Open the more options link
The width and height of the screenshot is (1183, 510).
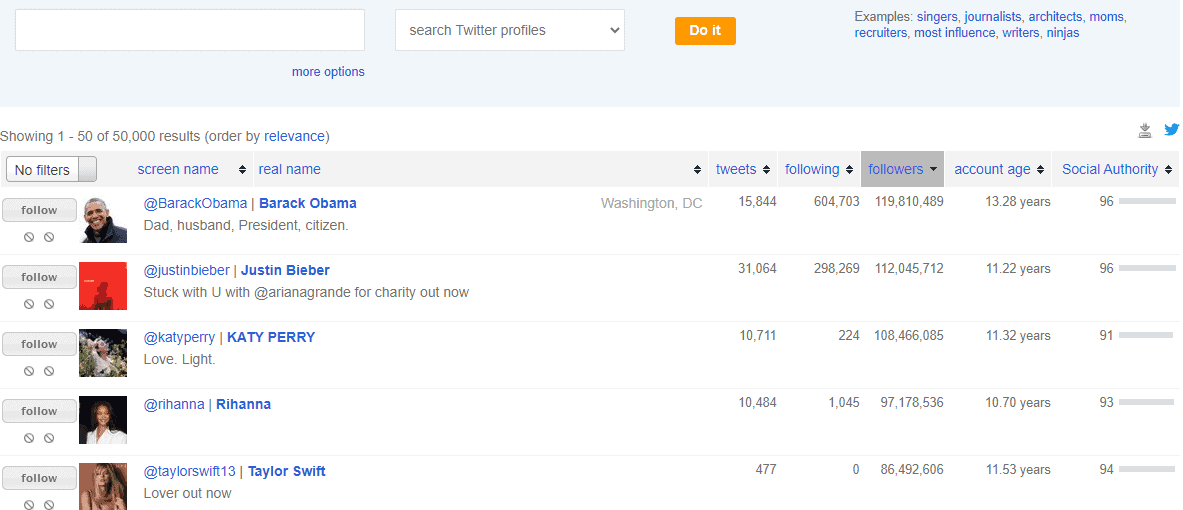328,72
